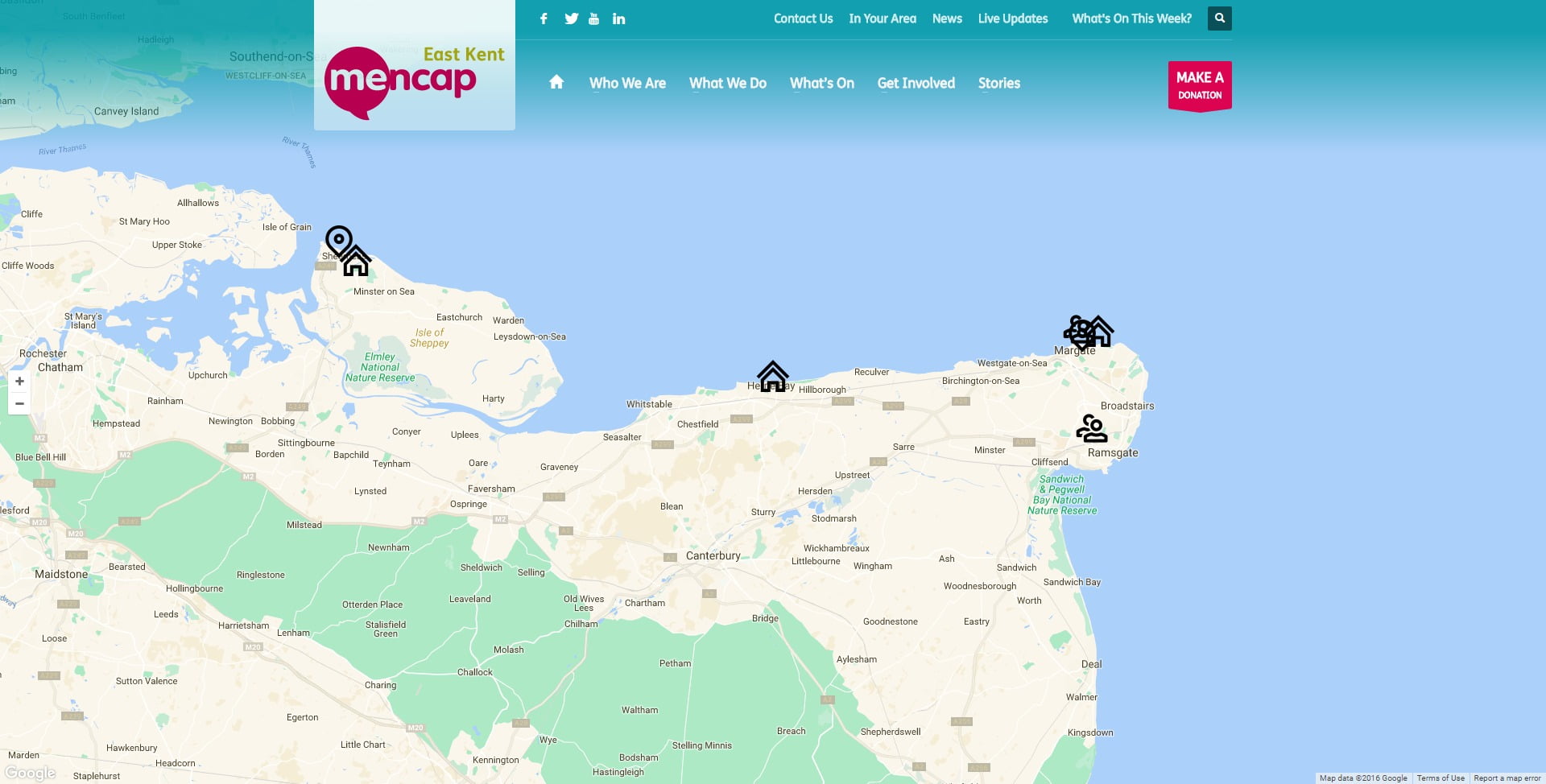Zoom out on the map

(19, 403)
